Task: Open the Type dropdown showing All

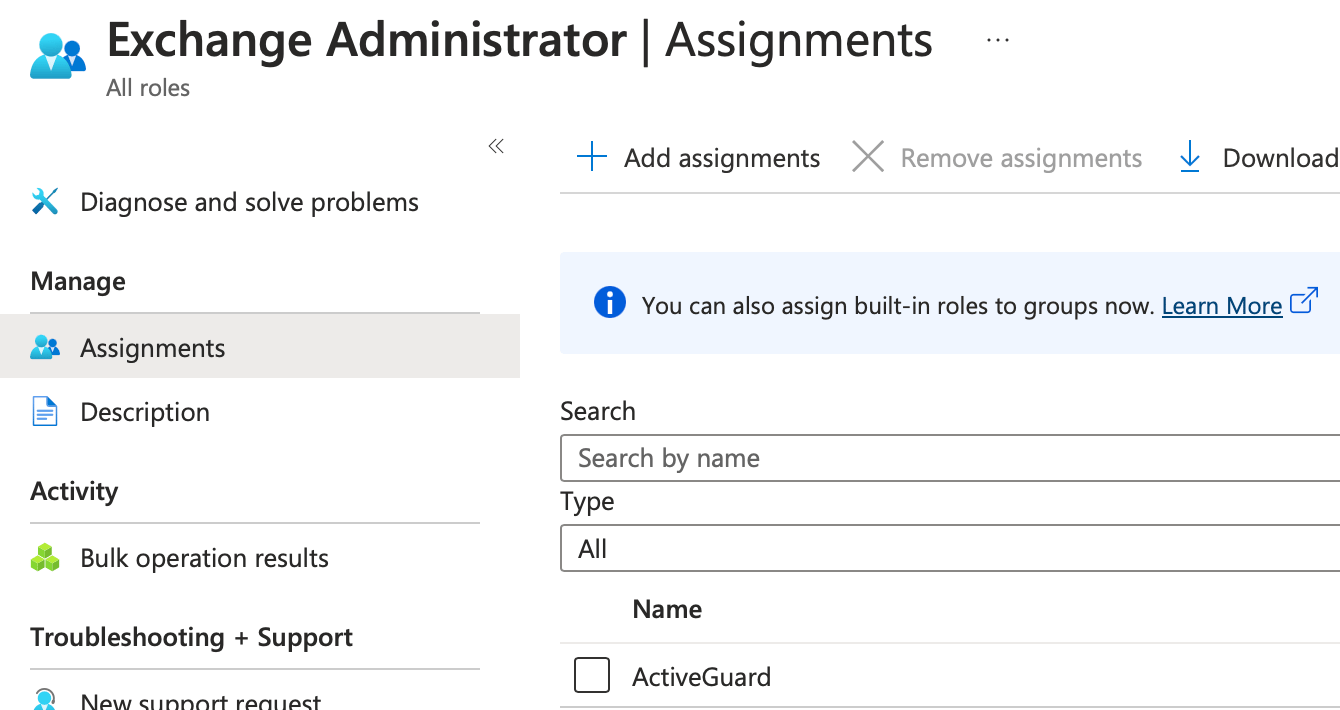Action: click(950, 548)
